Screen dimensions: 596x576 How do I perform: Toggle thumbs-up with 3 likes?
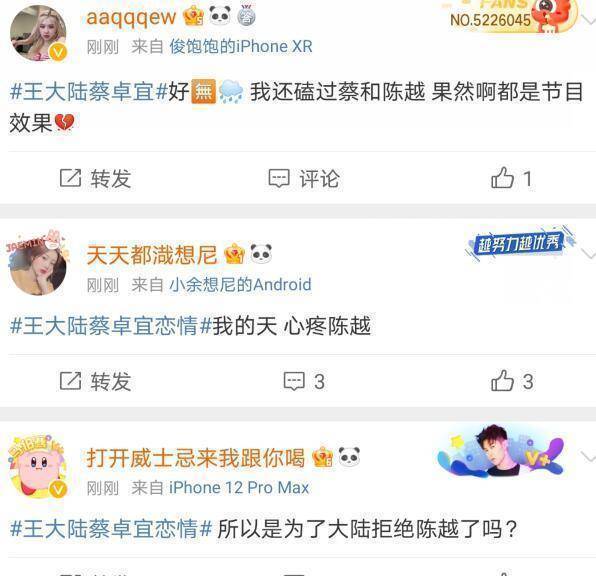coord(502,380)
